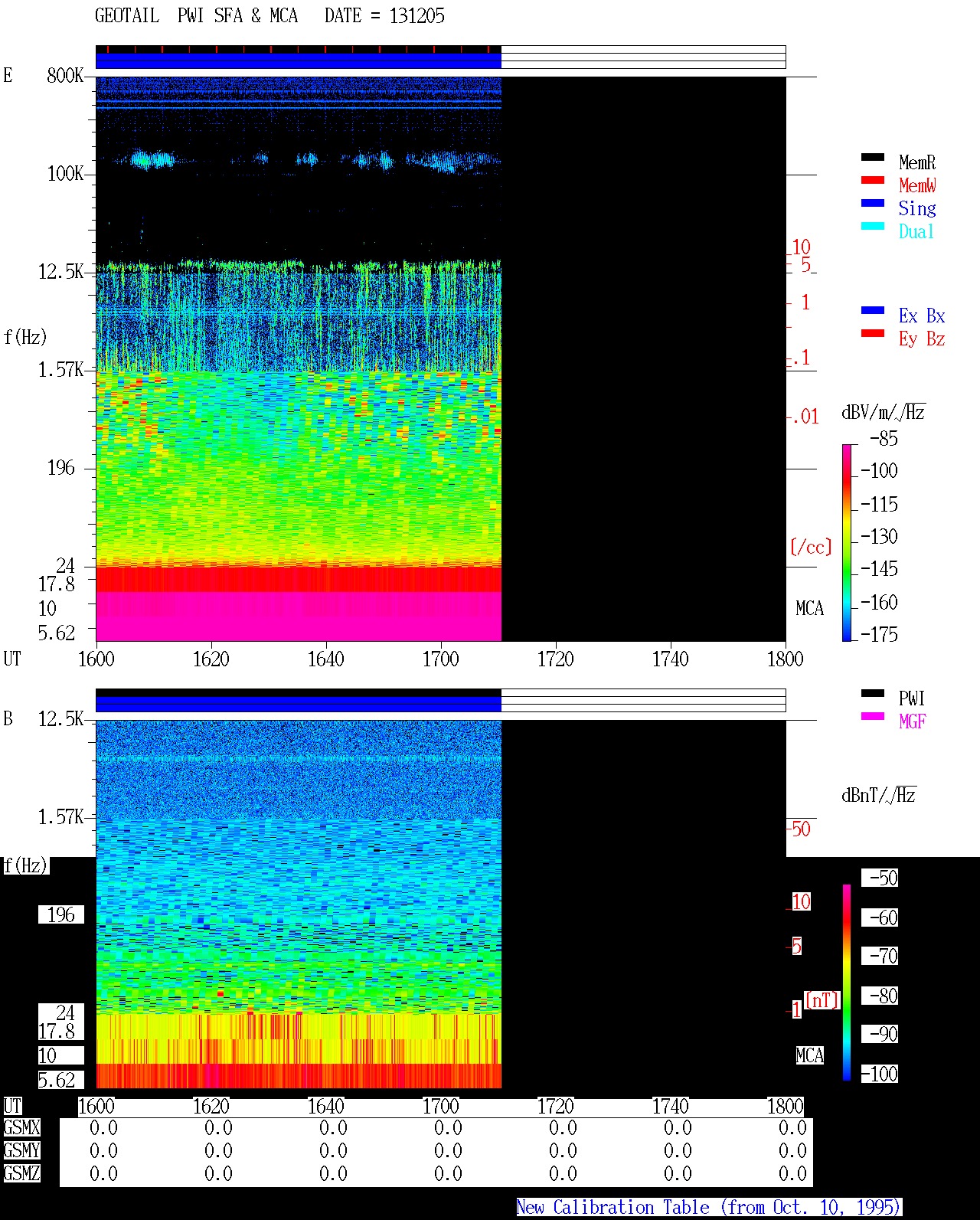This screenshot has width=980, height=1220.
Task: Click the black PWI legend swatch
Action: 873,693
